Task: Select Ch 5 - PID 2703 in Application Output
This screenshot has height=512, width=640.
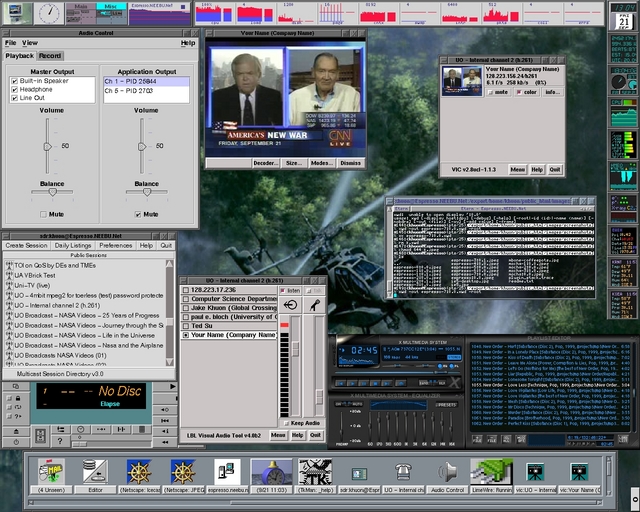Action: 146,91
